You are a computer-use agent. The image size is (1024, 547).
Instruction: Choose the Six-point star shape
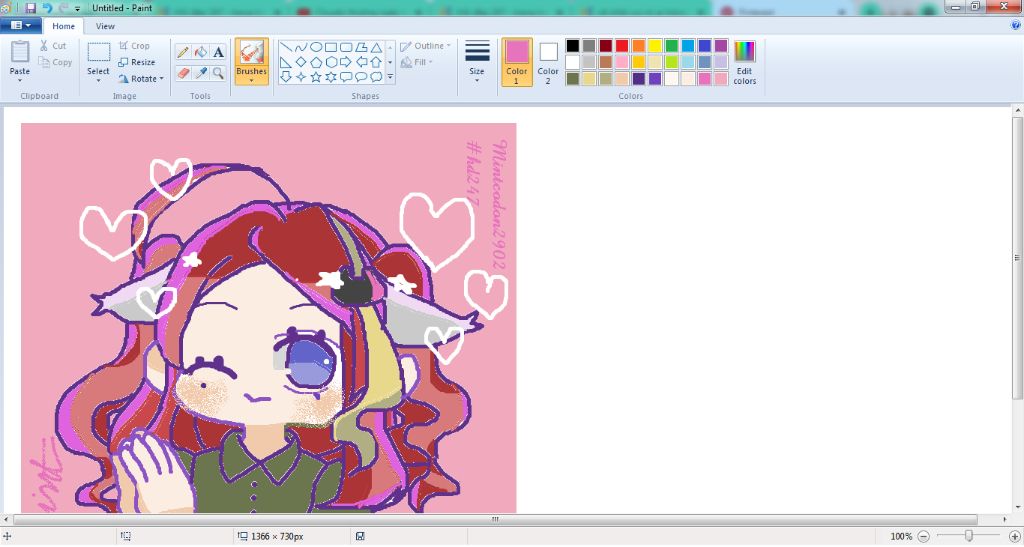[330, 77]
